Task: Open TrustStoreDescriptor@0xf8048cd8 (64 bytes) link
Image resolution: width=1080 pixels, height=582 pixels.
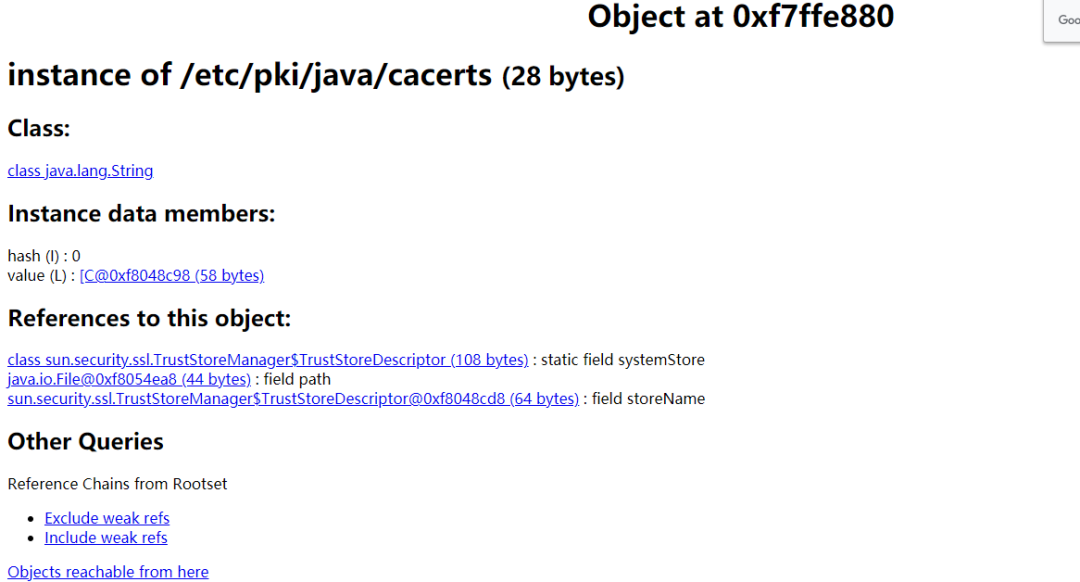Action: point(293,399)
